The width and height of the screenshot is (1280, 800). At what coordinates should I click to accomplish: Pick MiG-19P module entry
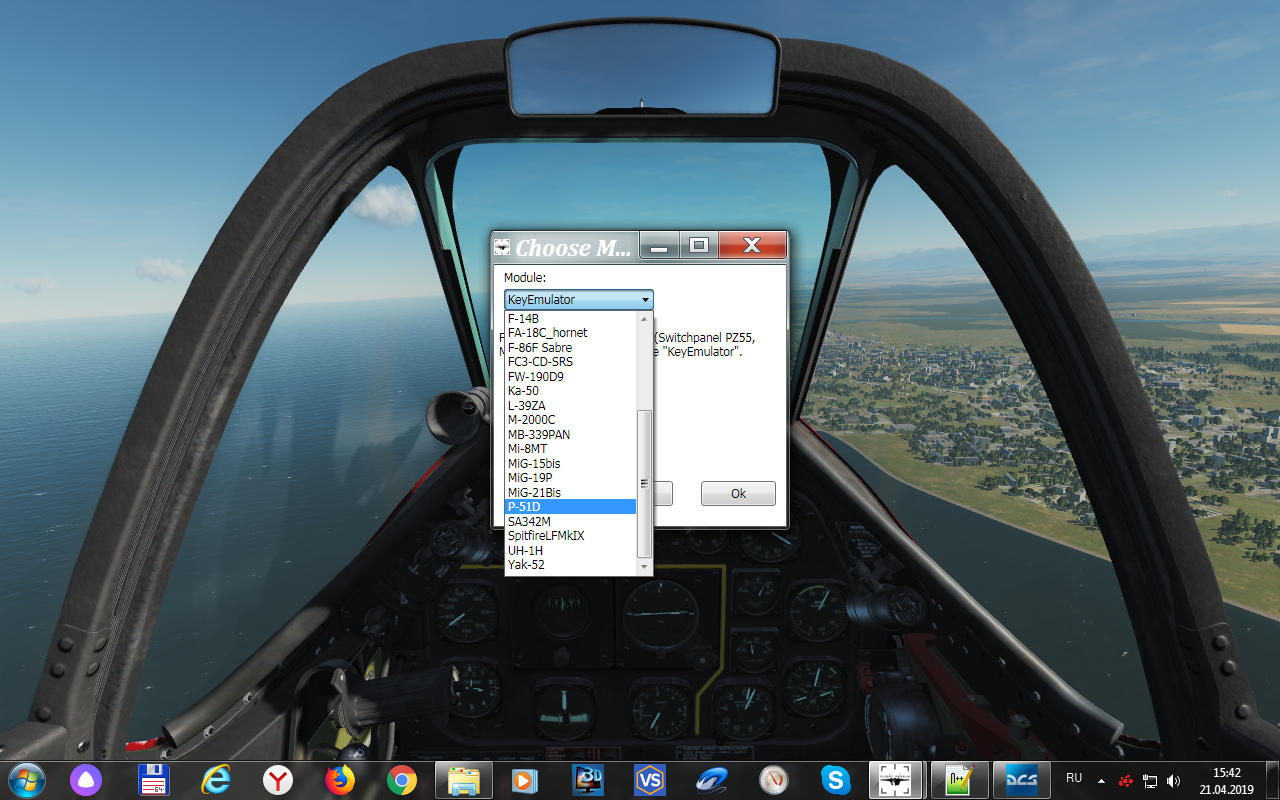pos(570,478)
